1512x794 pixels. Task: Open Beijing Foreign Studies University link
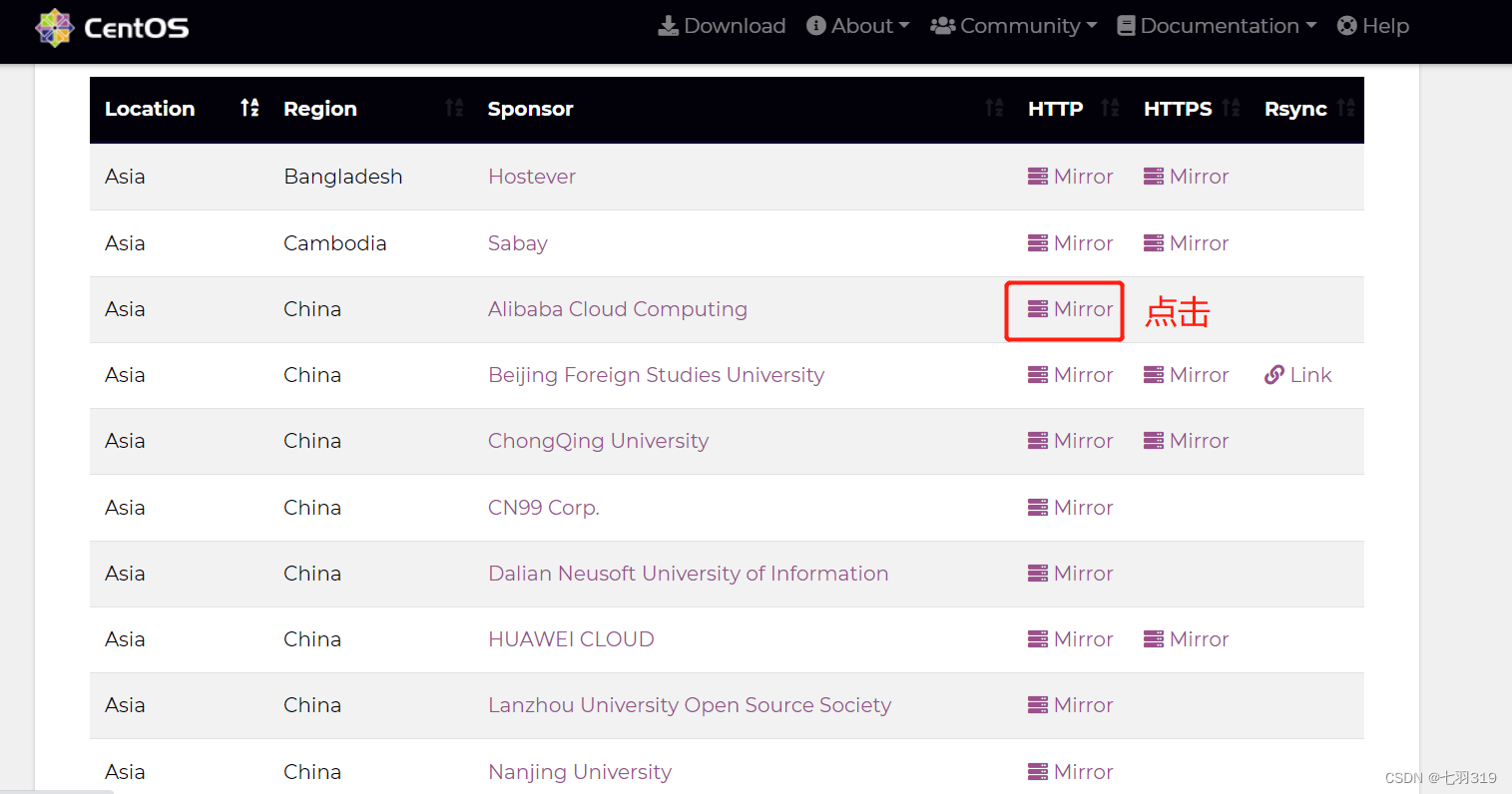tap(656, 375)
